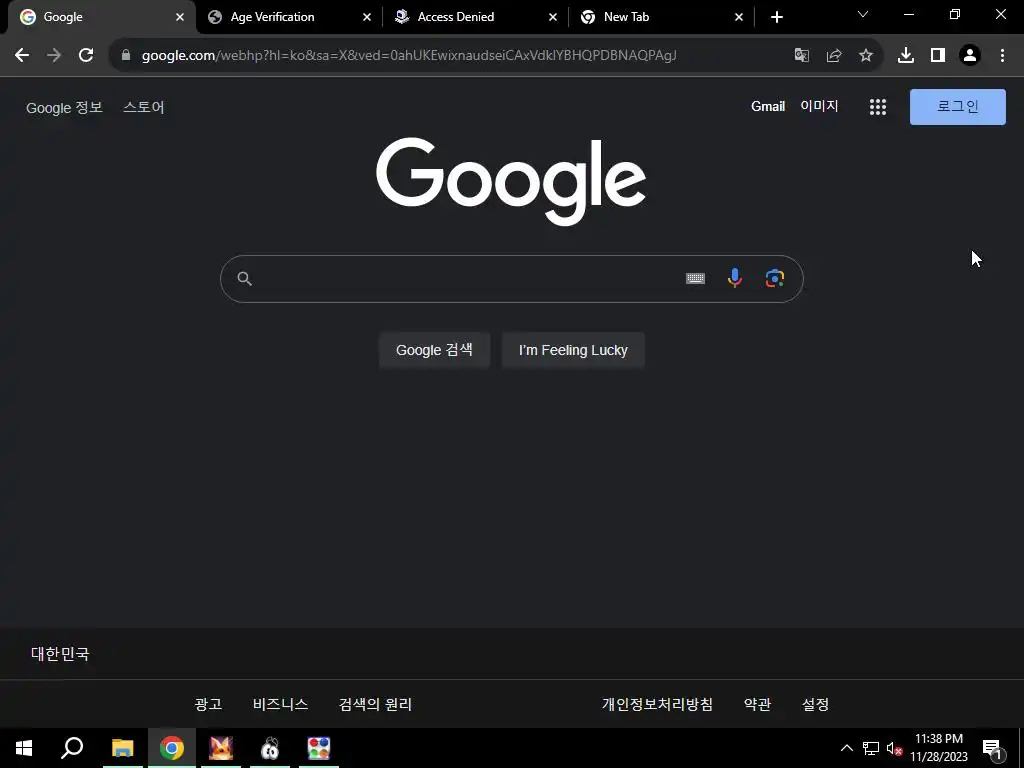Open the Windows Start menu

(x=24, y=748)
